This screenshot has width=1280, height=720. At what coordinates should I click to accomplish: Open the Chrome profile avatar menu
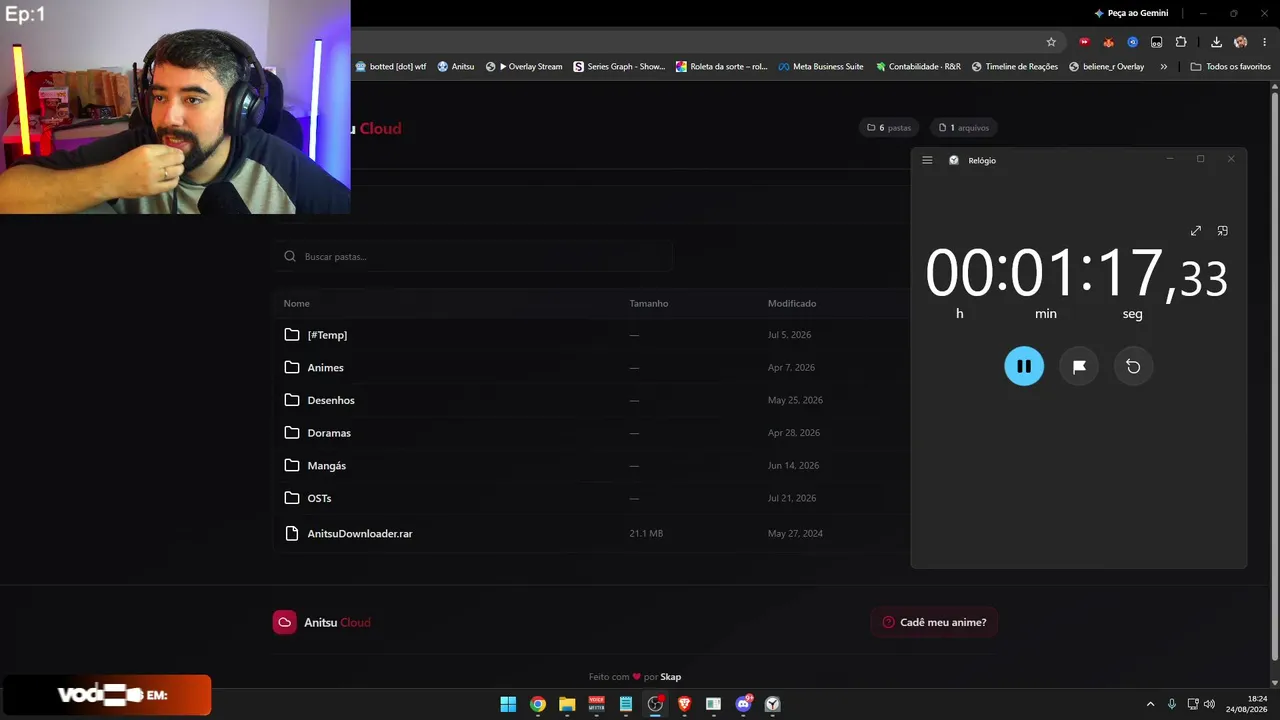click(x=1241, y=42)
